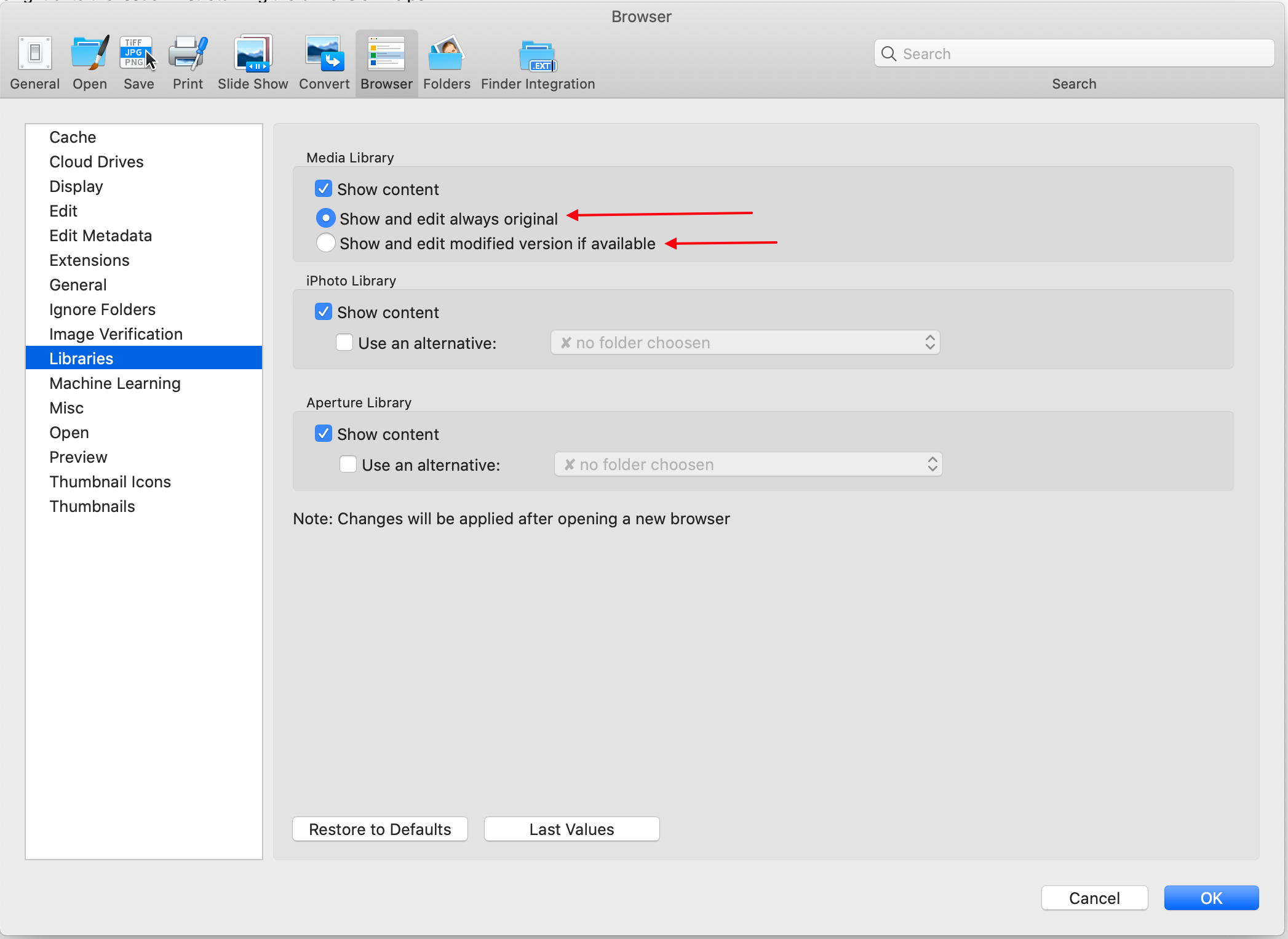Image resolution: width=1288 pixels, height=939 pixels.
Task: Select Machine Learning from the sidebar
Action: [x=114, y=383]
